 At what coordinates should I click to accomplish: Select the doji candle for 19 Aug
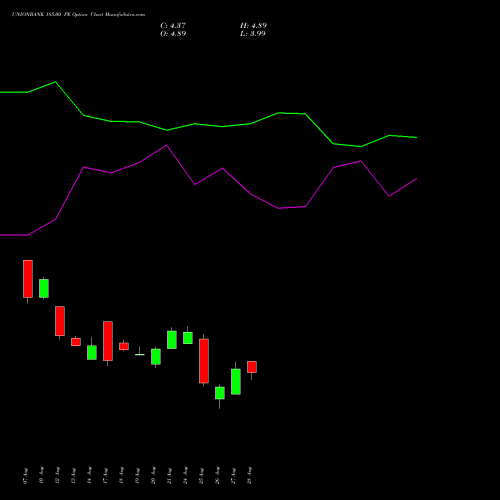coord(140,354)
